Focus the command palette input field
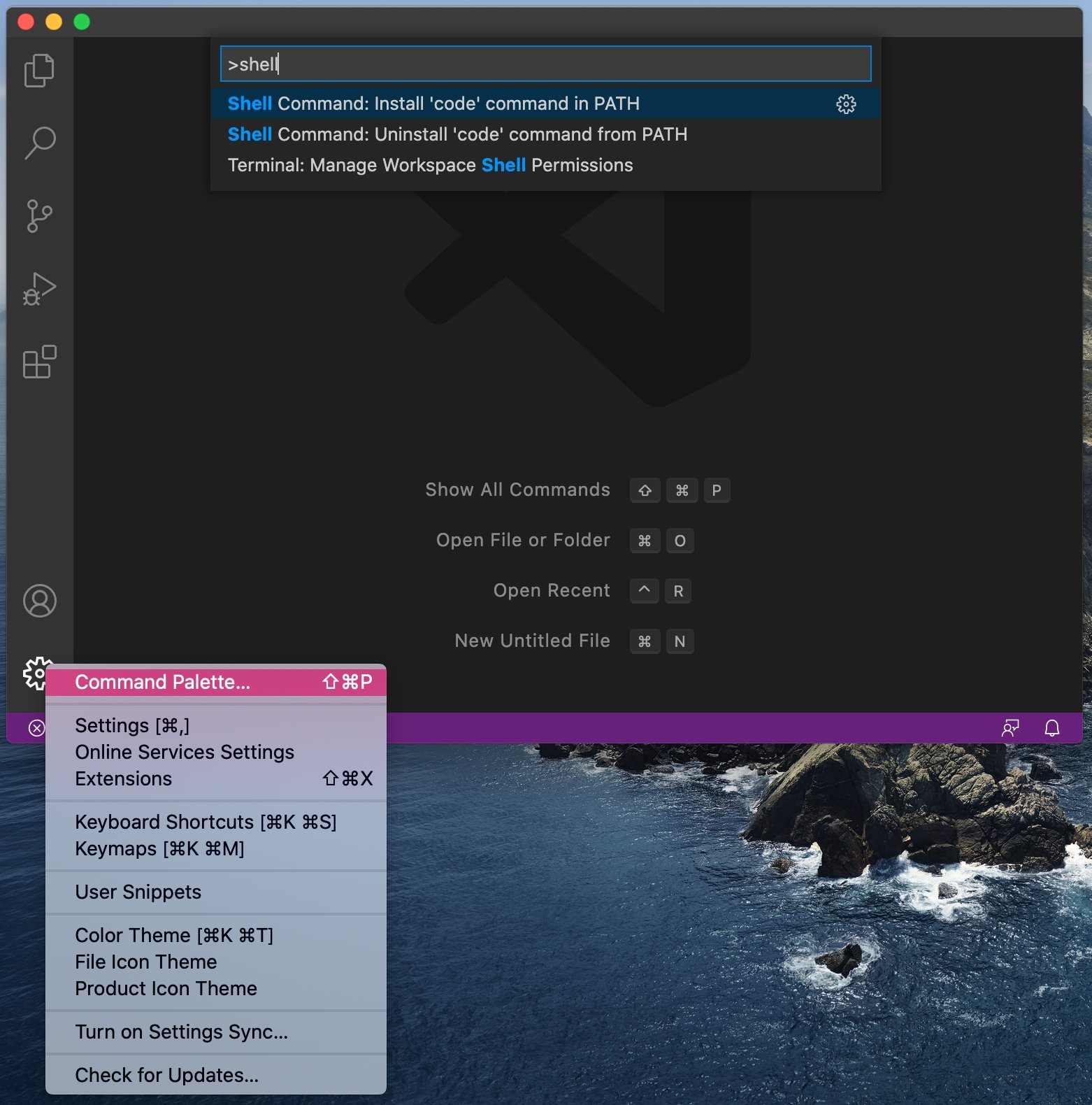This screenshot has height=1105, width=1092. (546, 64)
